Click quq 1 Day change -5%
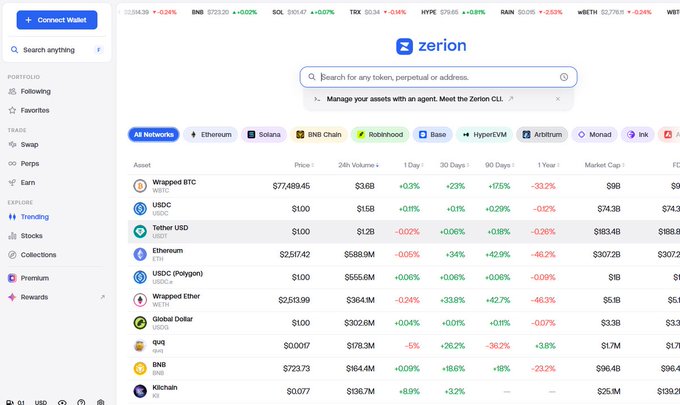Screen dimensions: 680x405 coord(412,346)
